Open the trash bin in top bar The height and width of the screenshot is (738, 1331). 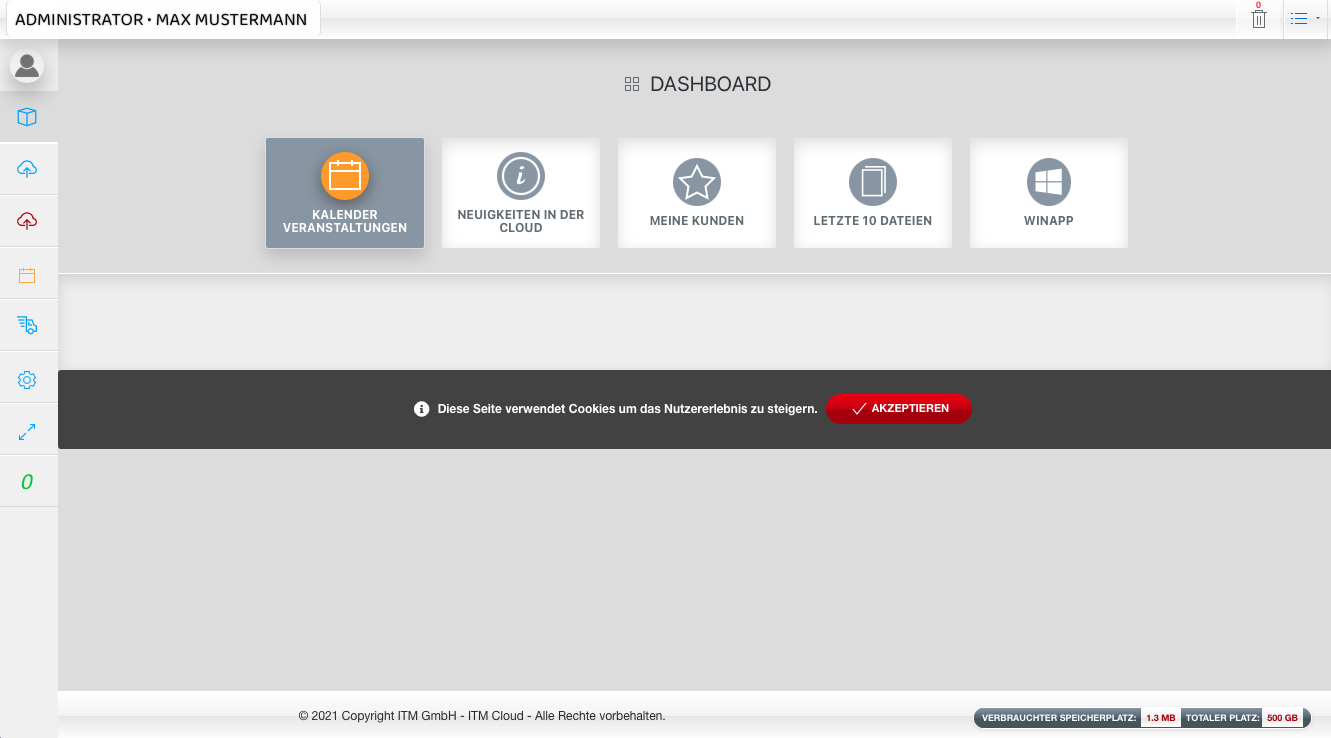tap(1259, 18)
